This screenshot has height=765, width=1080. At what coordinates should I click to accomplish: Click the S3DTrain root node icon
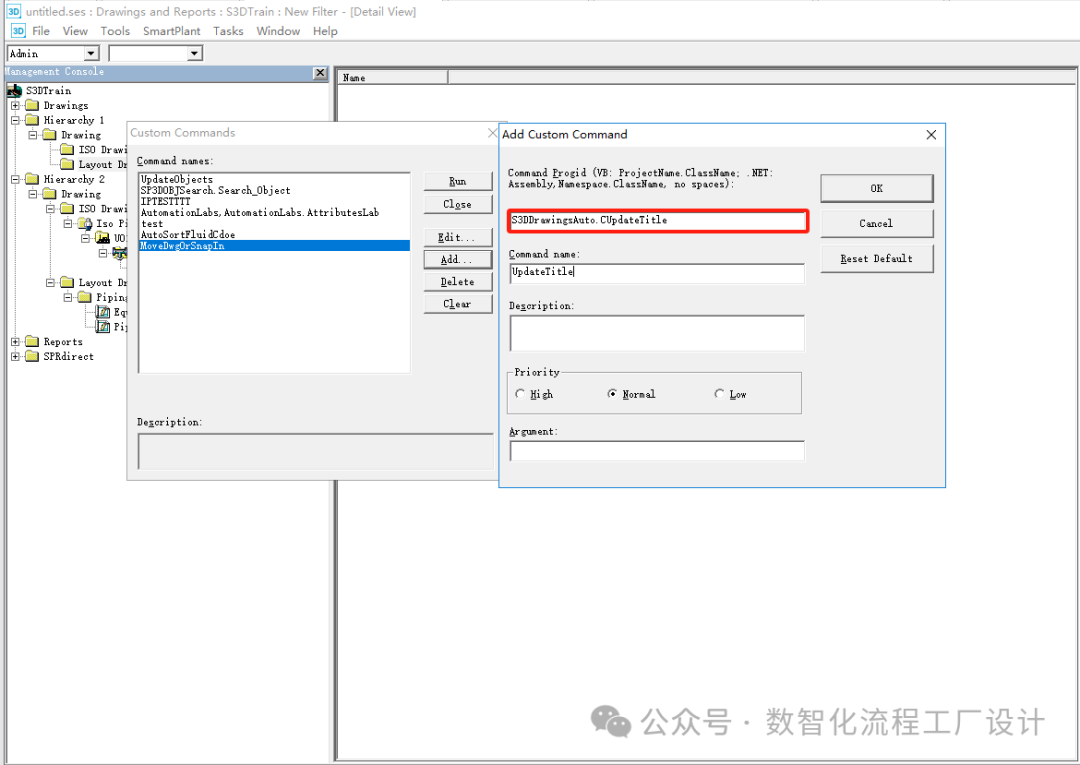(x=14, y=90)
